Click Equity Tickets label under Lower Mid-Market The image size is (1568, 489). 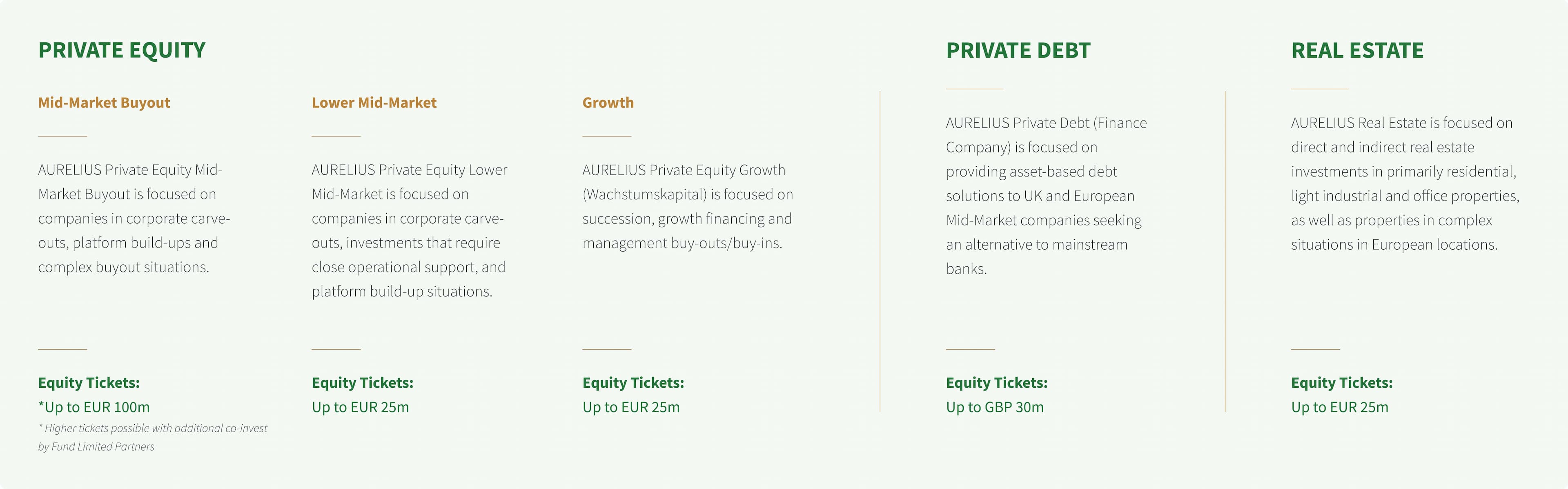(362, 382)
